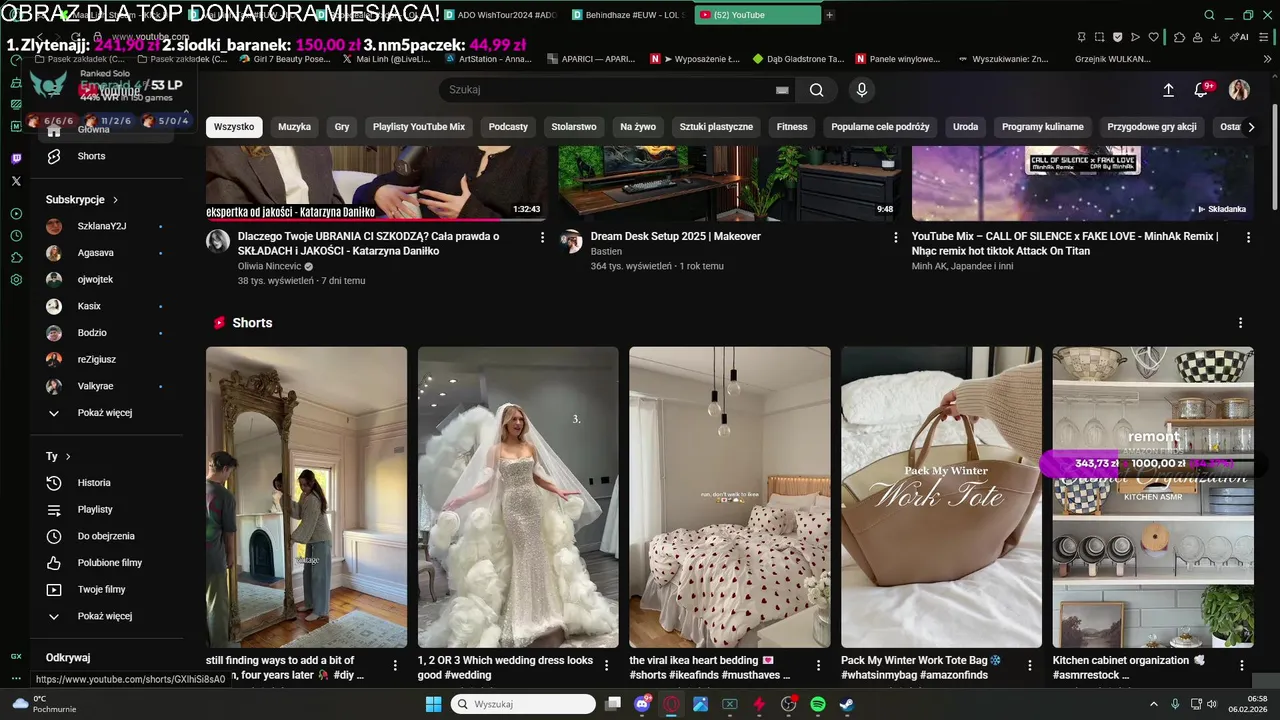The width and height of the screenshot is (1280, 720).
Task: Show hidden system tray icons chevron
Action: [1153, 704]
